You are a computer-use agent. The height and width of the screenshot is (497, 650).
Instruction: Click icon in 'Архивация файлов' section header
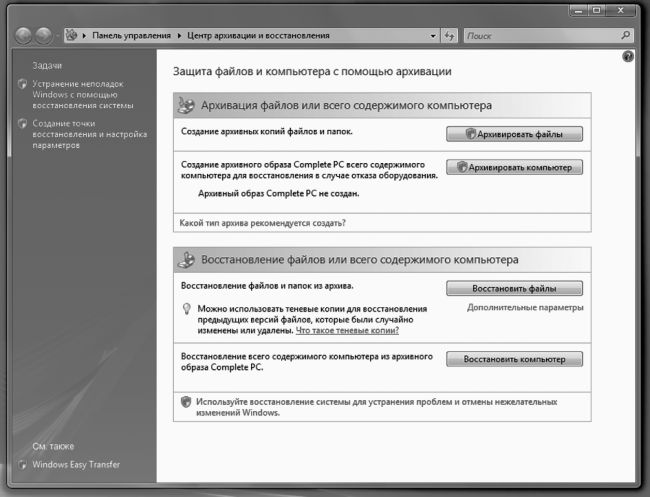click(186, 105)
